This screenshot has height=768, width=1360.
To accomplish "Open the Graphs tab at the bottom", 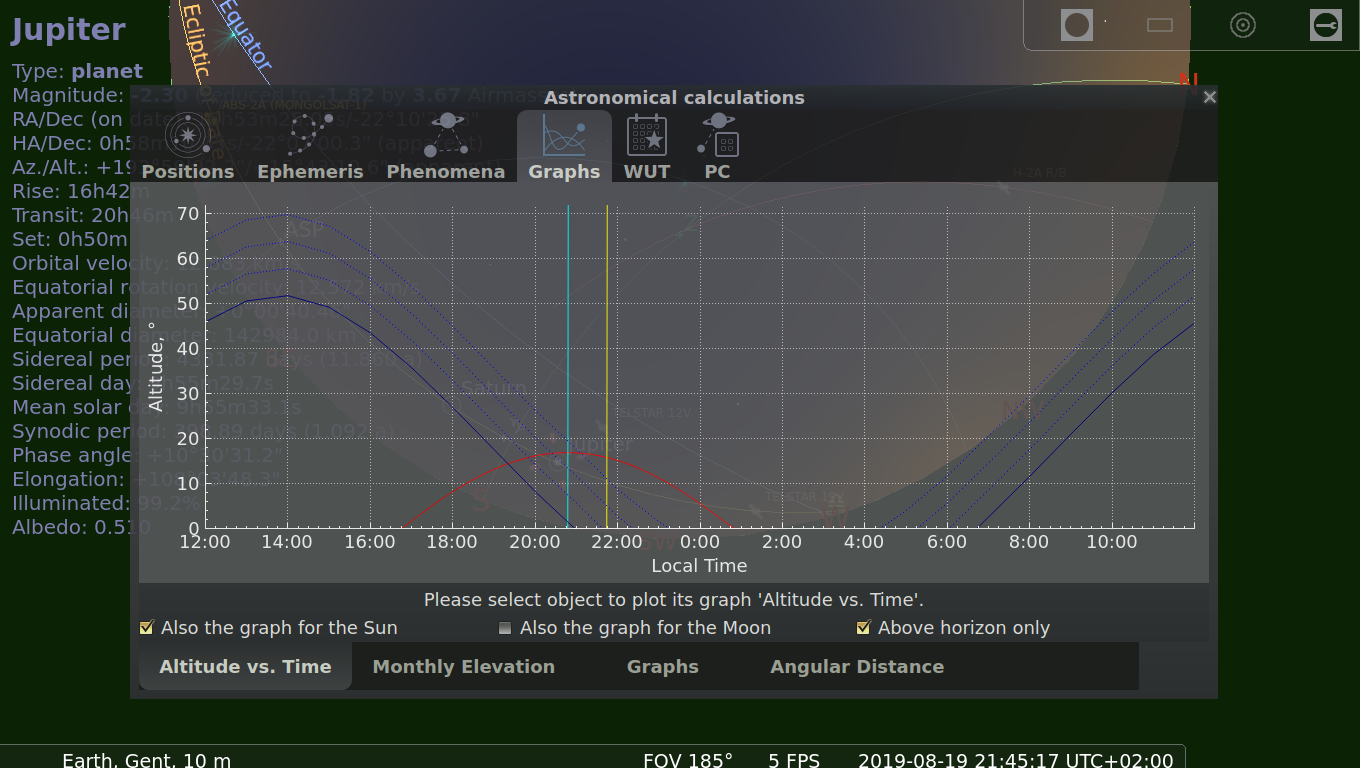I will pos(662,666).
